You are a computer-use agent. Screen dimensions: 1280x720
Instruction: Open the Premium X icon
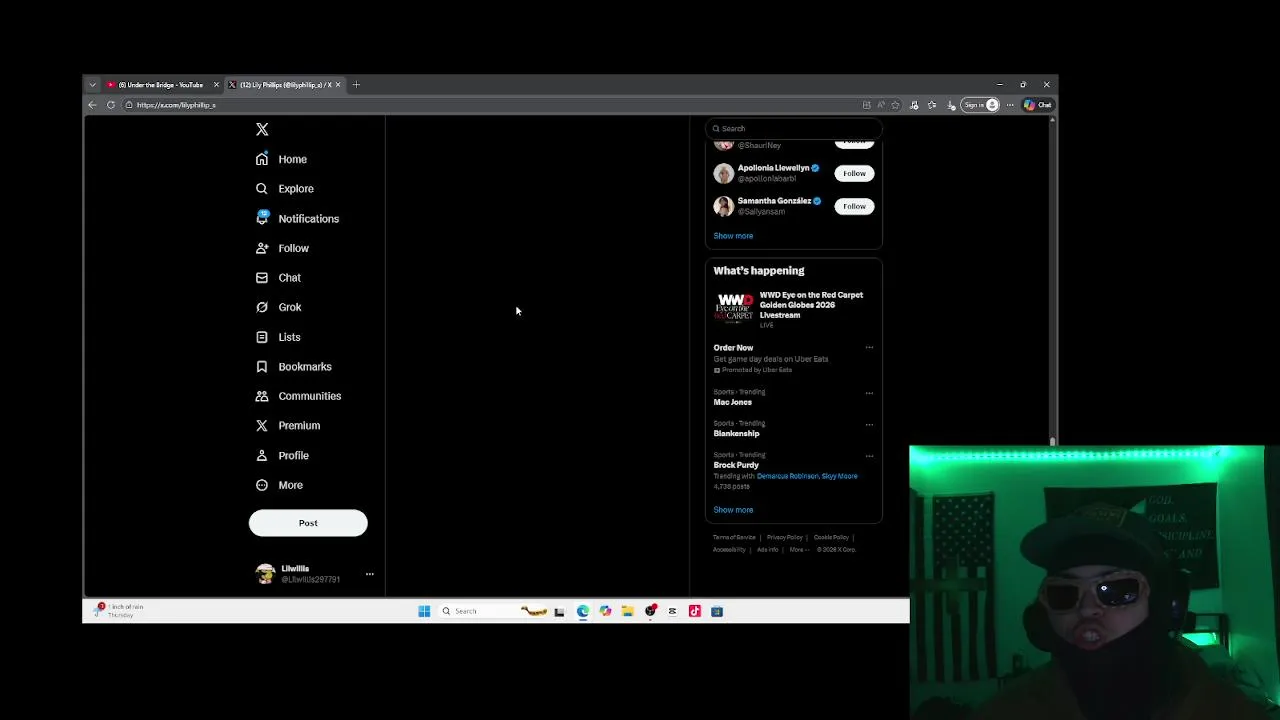[x=262, y=425]
